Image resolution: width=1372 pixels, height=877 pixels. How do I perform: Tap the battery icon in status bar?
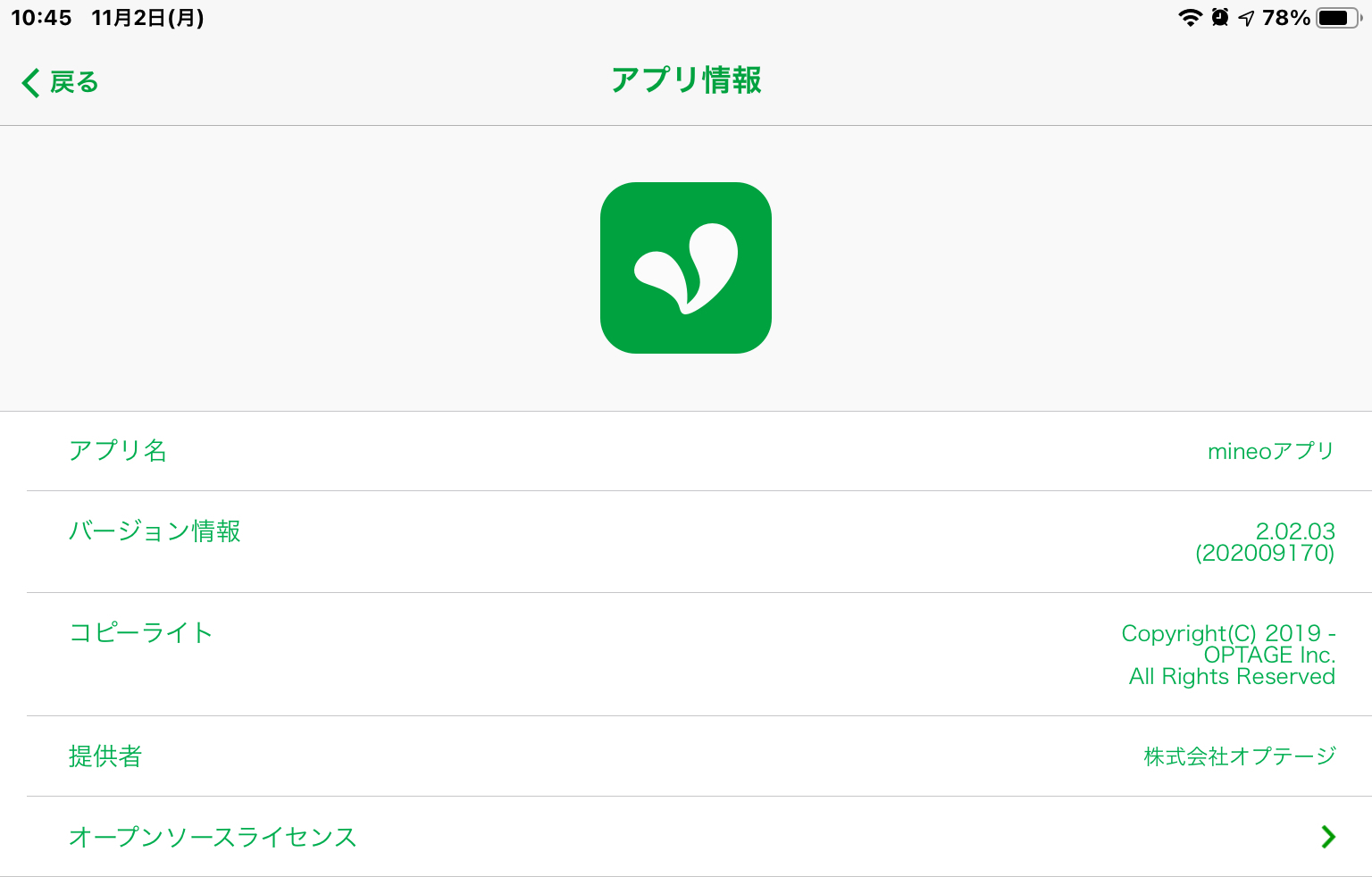coord(1338,18)
